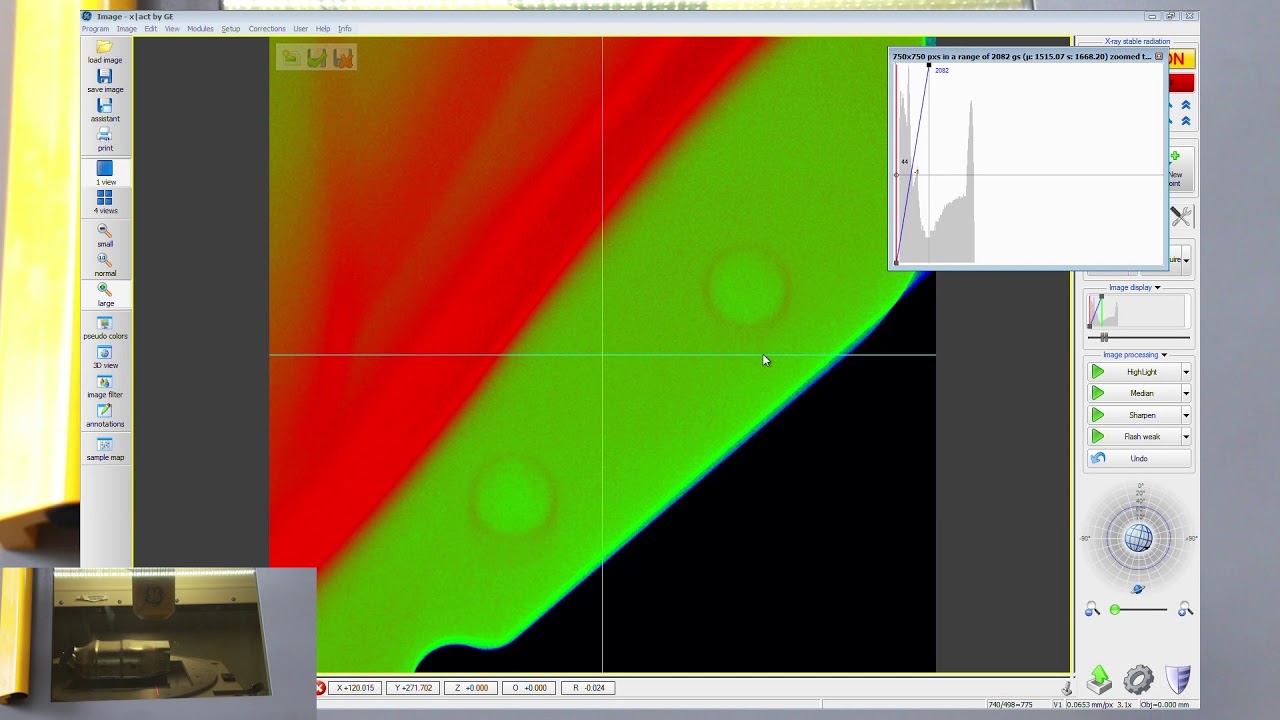Open the Setup menu
This screenshot has width=1280, height=720.
pos(231,29)
